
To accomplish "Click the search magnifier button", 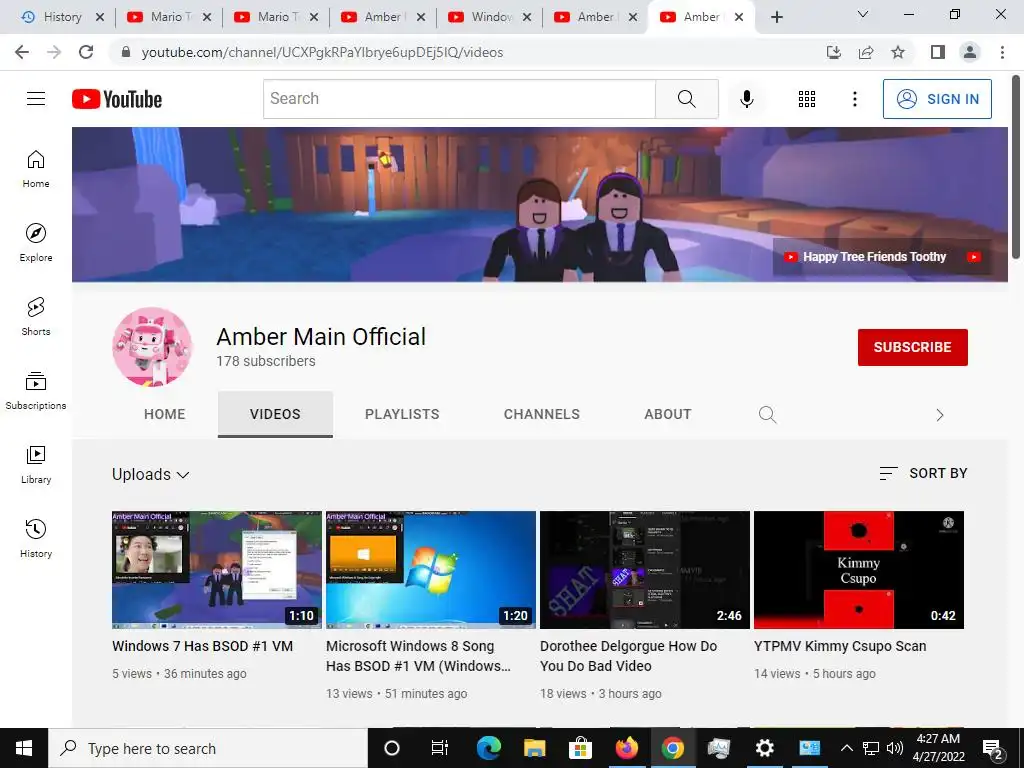I will click(x=686, y=99).
